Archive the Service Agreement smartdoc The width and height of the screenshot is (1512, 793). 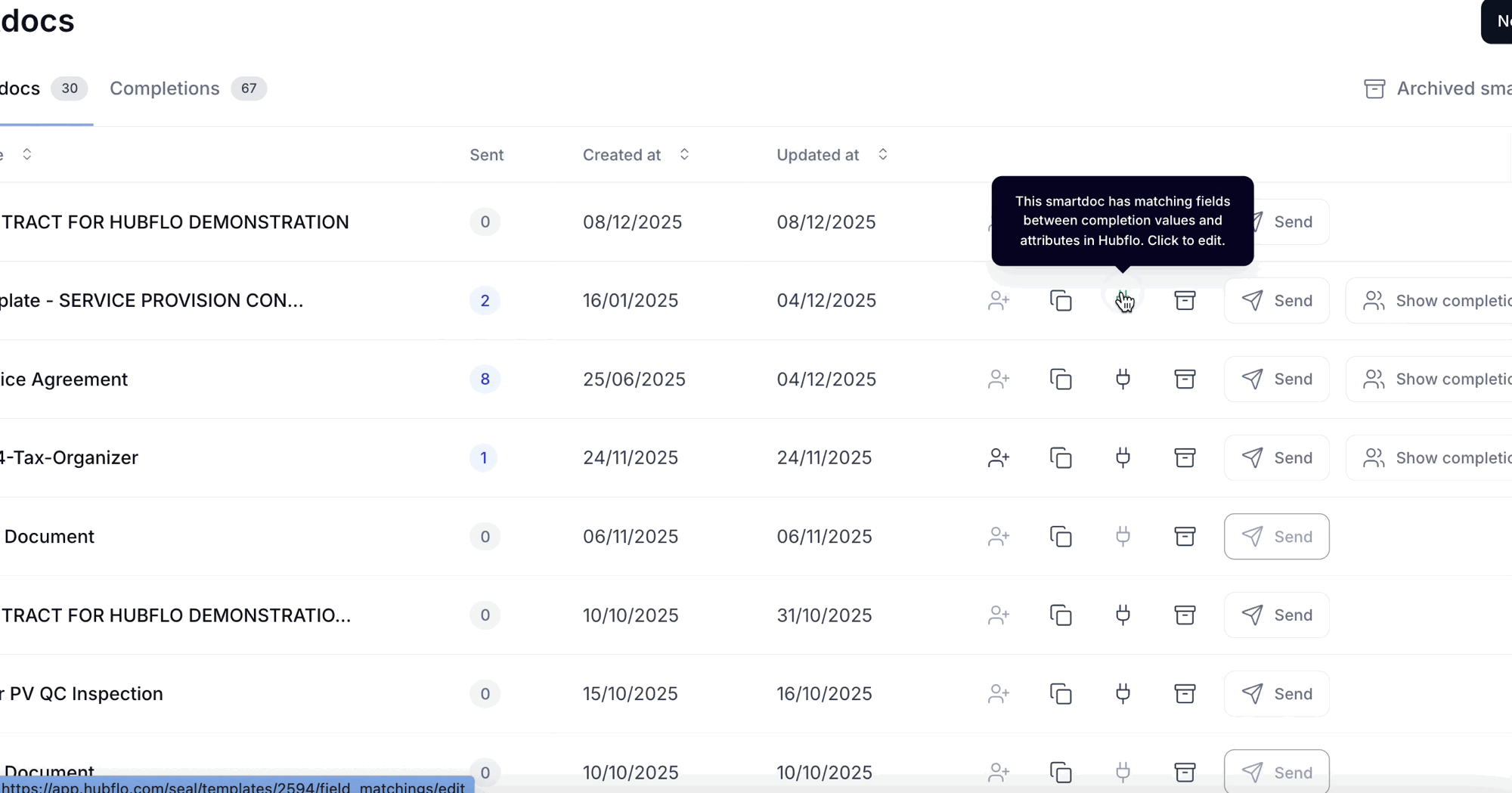(x=1185, y=379)
